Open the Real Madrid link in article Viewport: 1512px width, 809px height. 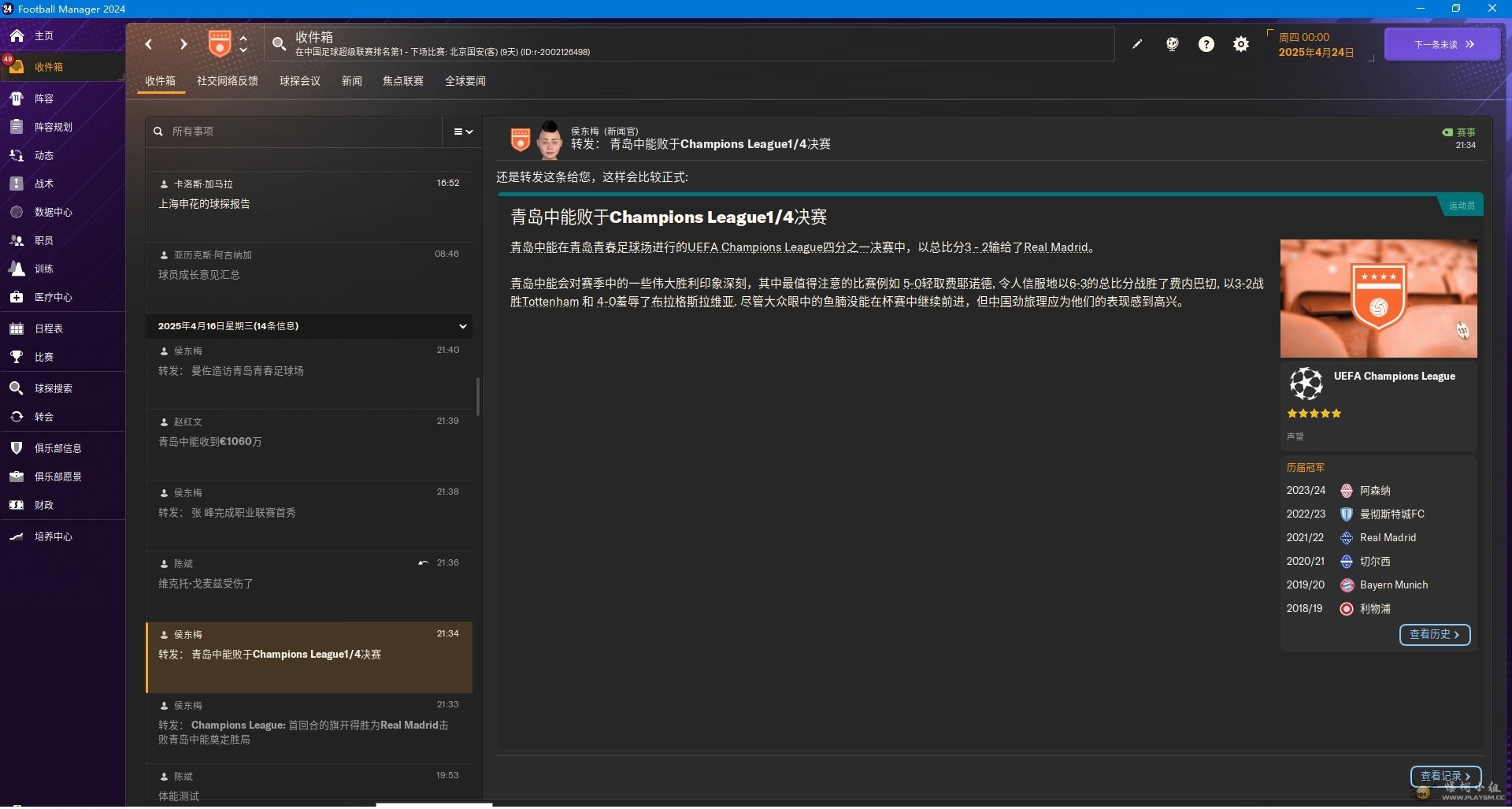click(x=1056, y=247)
